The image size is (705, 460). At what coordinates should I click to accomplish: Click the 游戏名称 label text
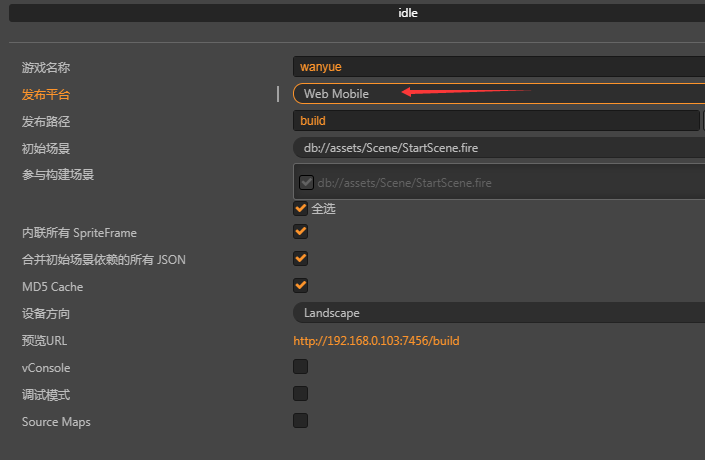coord(46,68)
